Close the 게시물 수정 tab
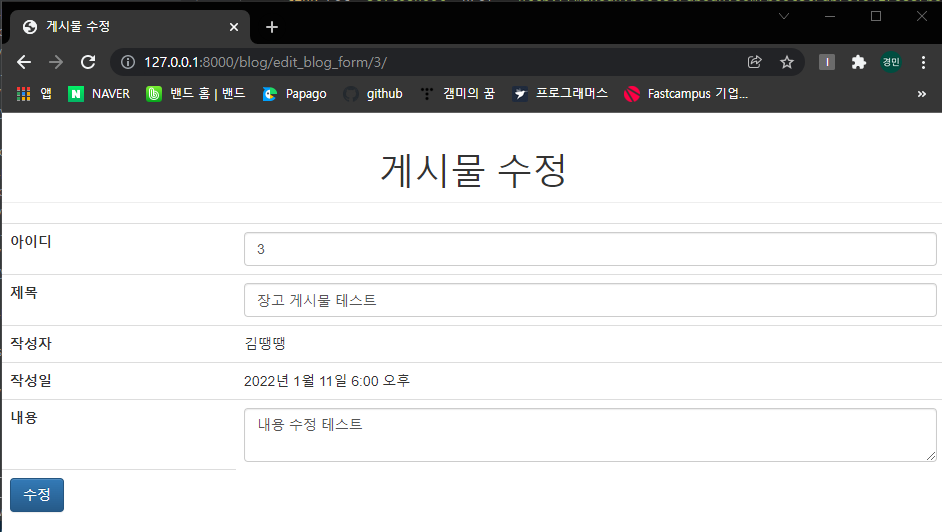Viewport: 942px width, 532px height. [234, 27]
